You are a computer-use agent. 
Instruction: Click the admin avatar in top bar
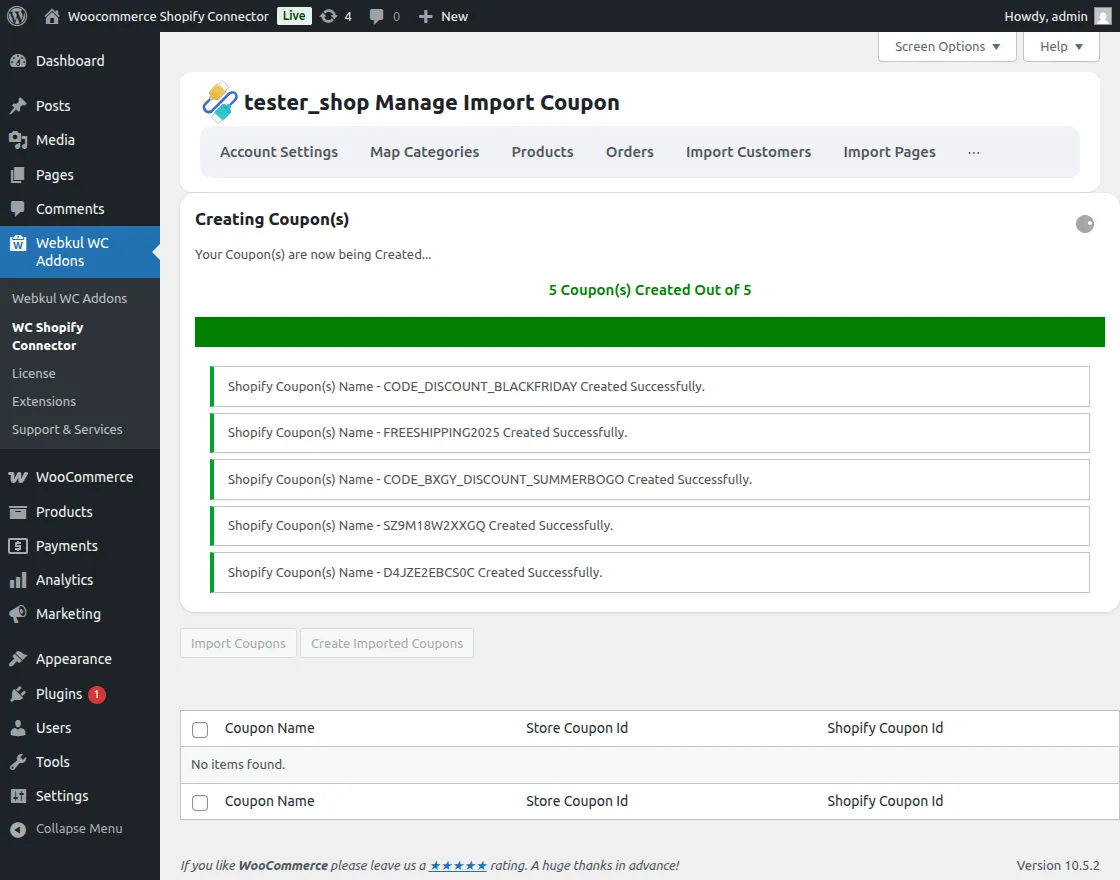(x=1103, y=16)
